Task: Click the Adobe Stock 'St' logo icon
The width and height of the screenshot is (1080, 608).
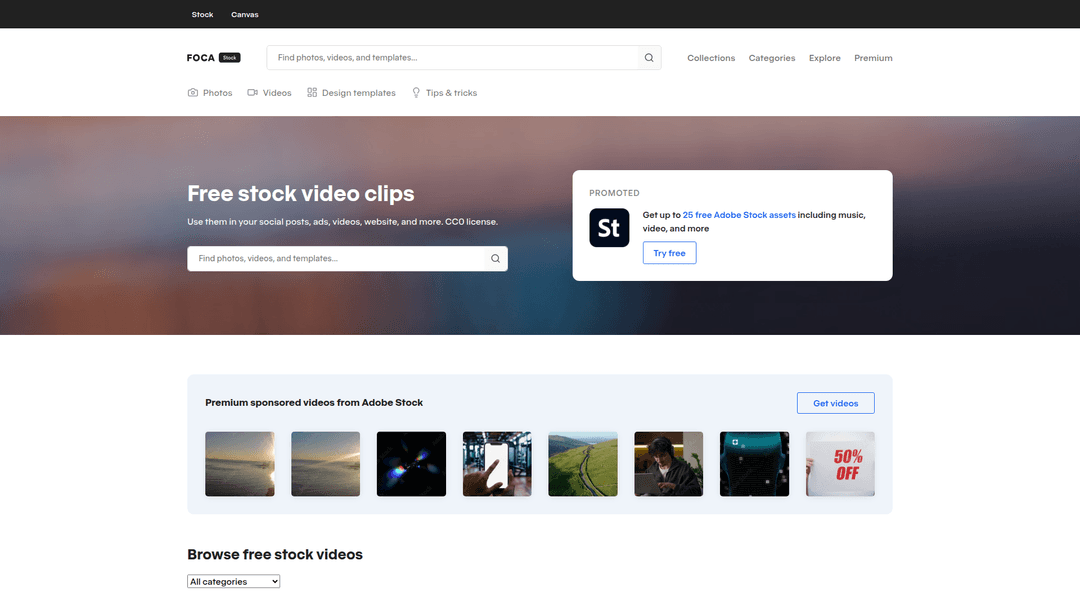Action: [609, 228]
